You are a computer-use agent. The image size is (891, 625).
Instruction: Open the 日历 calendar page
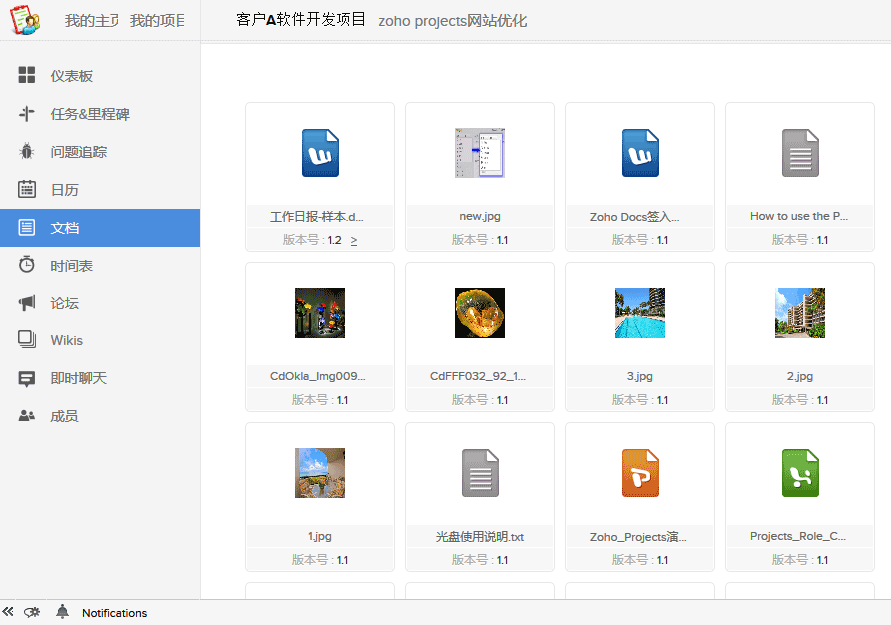point(64,190)
